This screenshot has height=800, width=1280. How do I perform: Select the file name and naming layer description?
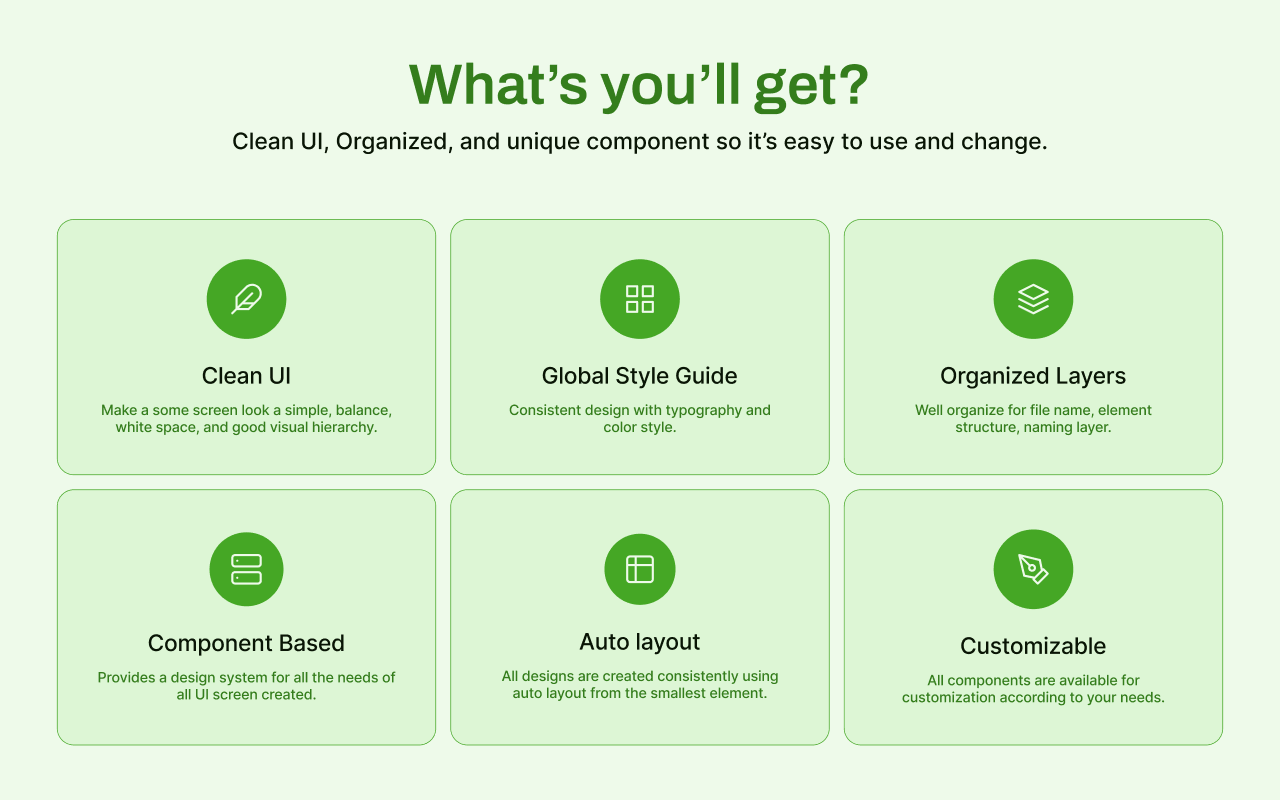coord(1033,419)
